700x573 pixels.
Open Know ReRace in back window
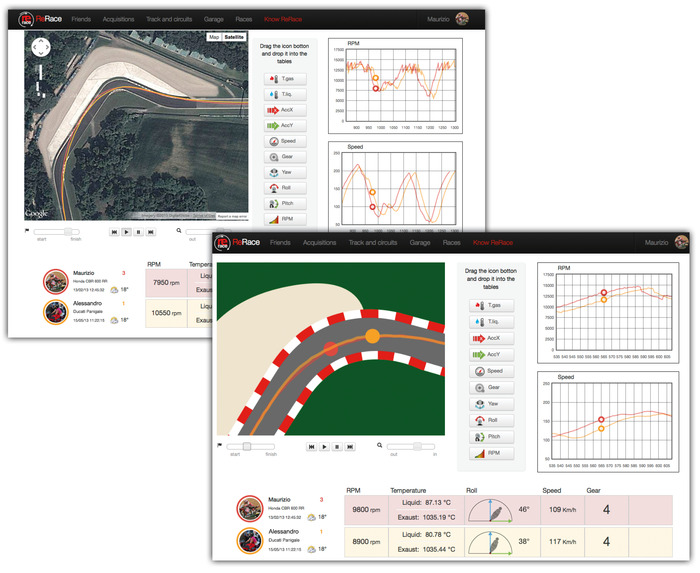[x=283, y=19]
